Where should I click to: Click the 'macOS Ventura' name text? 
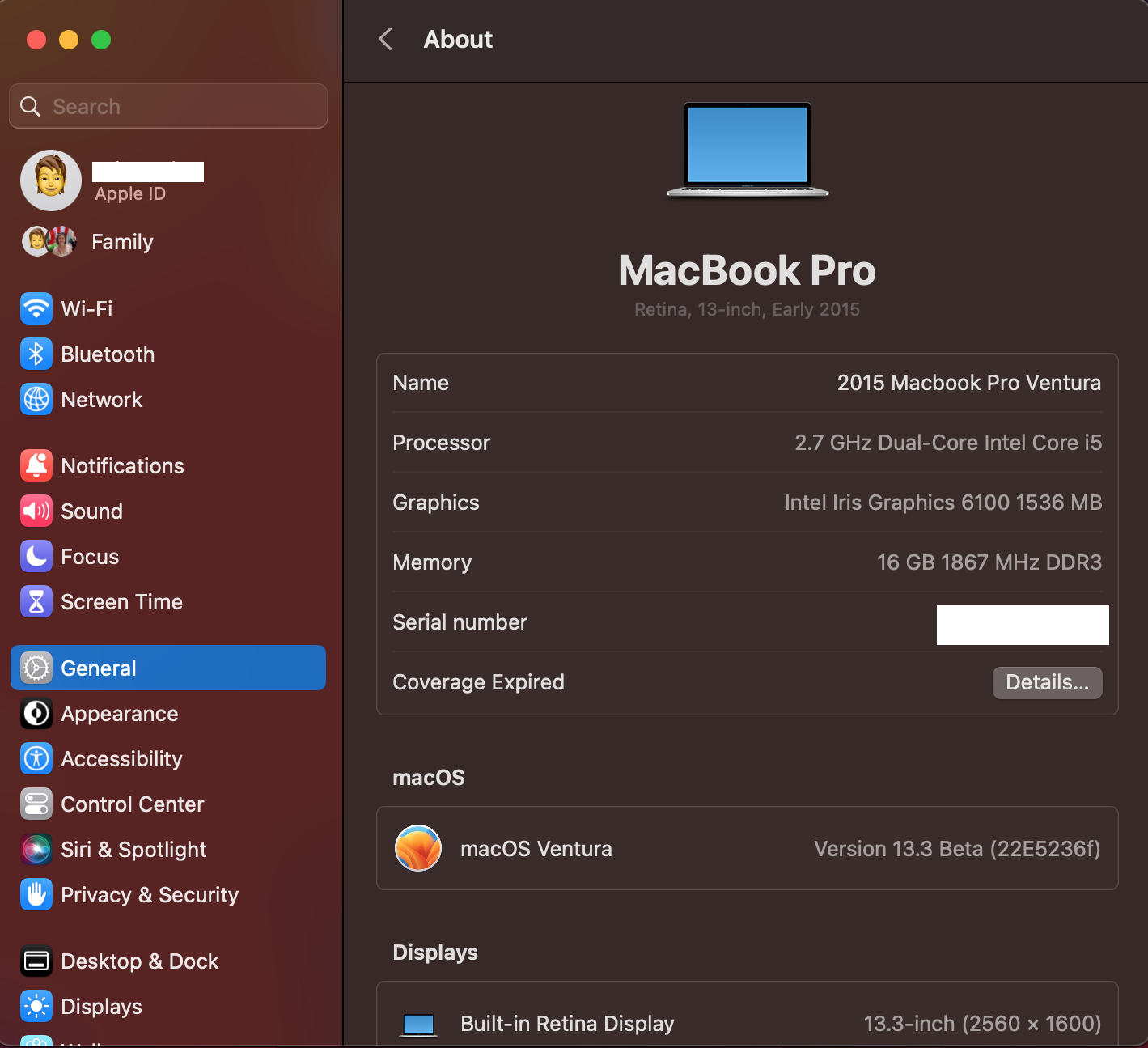tap(536, 848)
